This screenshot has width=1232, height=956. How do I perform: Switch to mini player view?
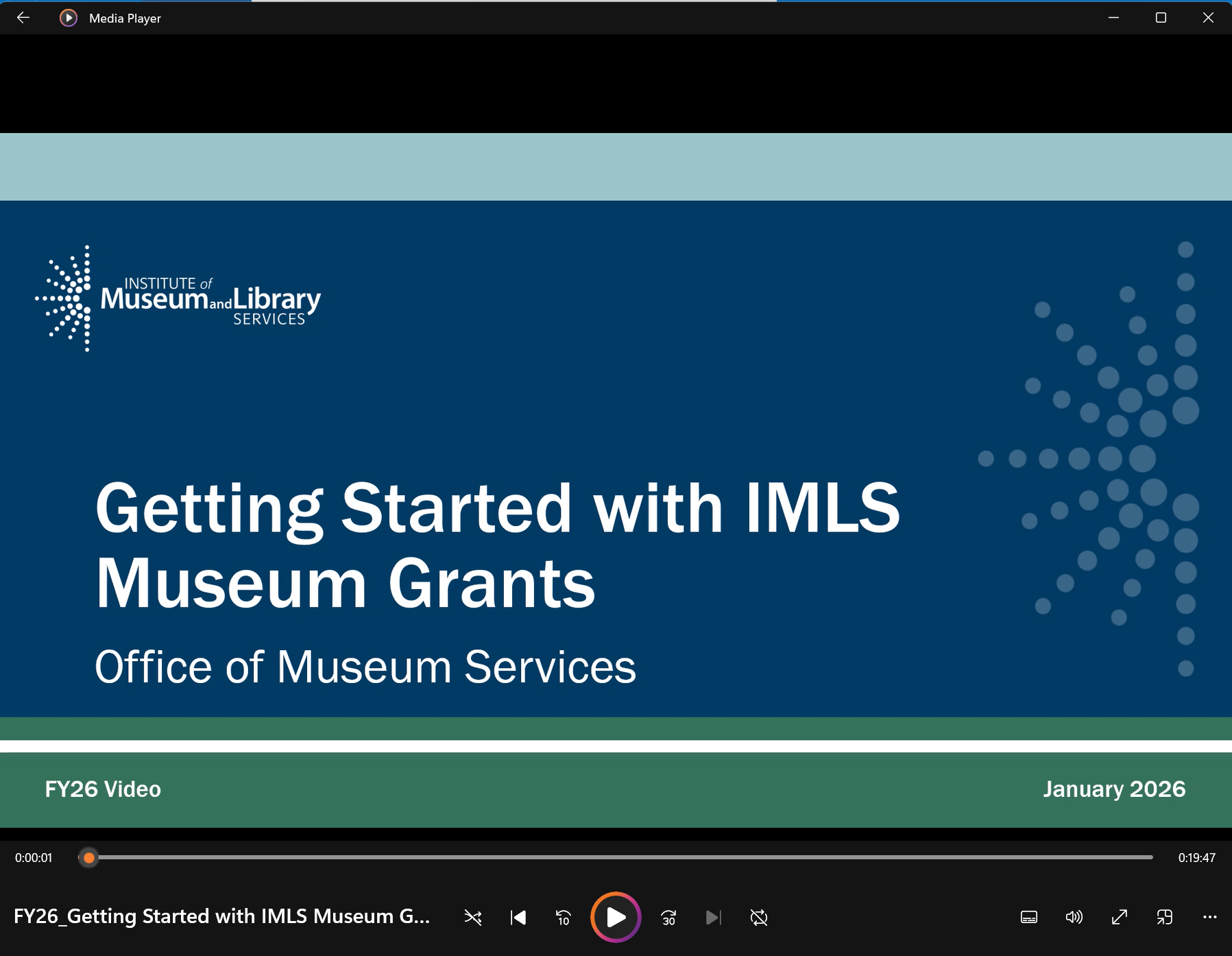tap(1163, 917)
